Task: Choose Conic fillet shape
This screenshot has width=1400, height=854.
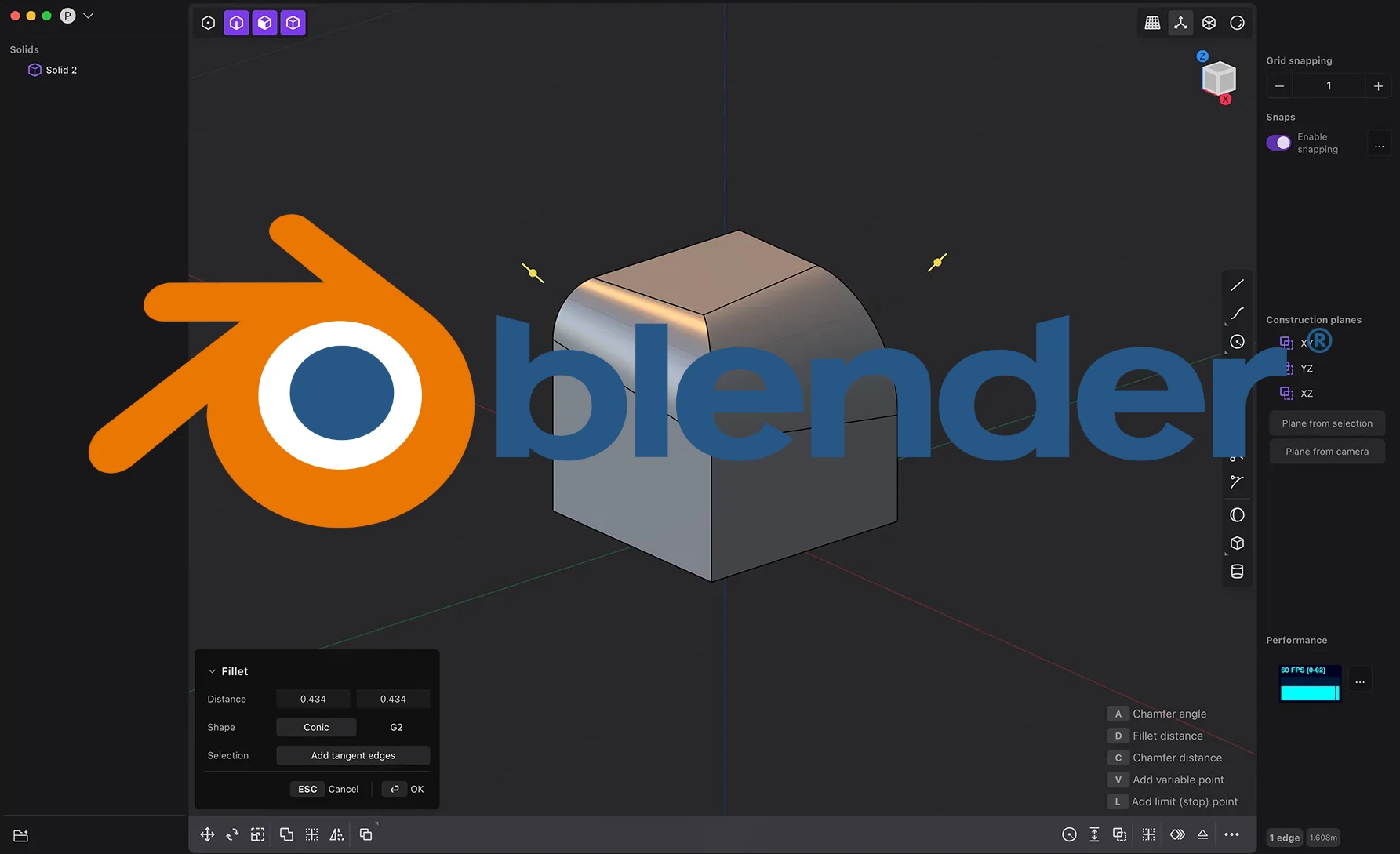Action: pos(316,727)
